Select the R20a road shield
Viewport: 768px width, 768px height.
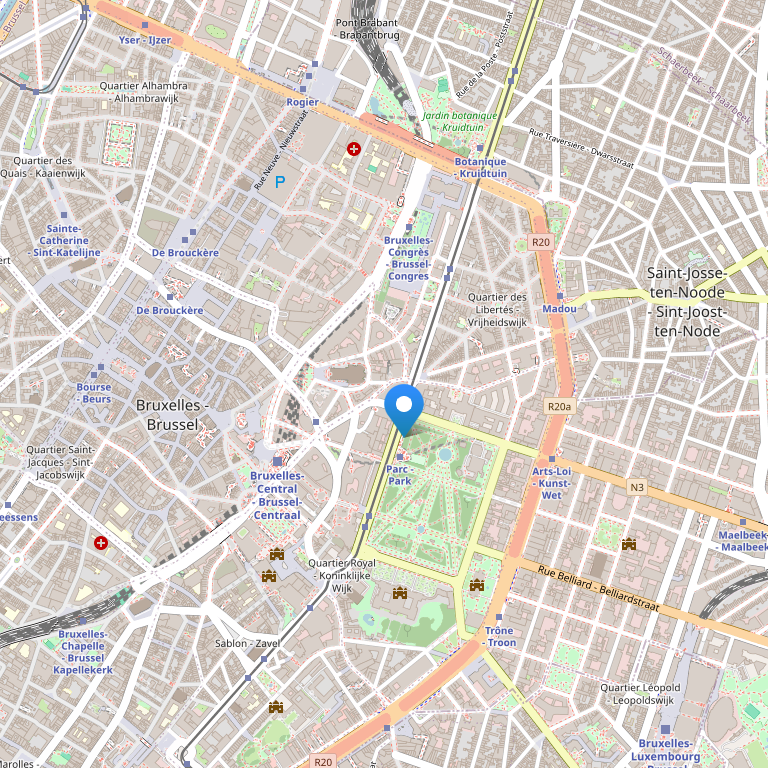pyautogui.click(x=559, y=407)
